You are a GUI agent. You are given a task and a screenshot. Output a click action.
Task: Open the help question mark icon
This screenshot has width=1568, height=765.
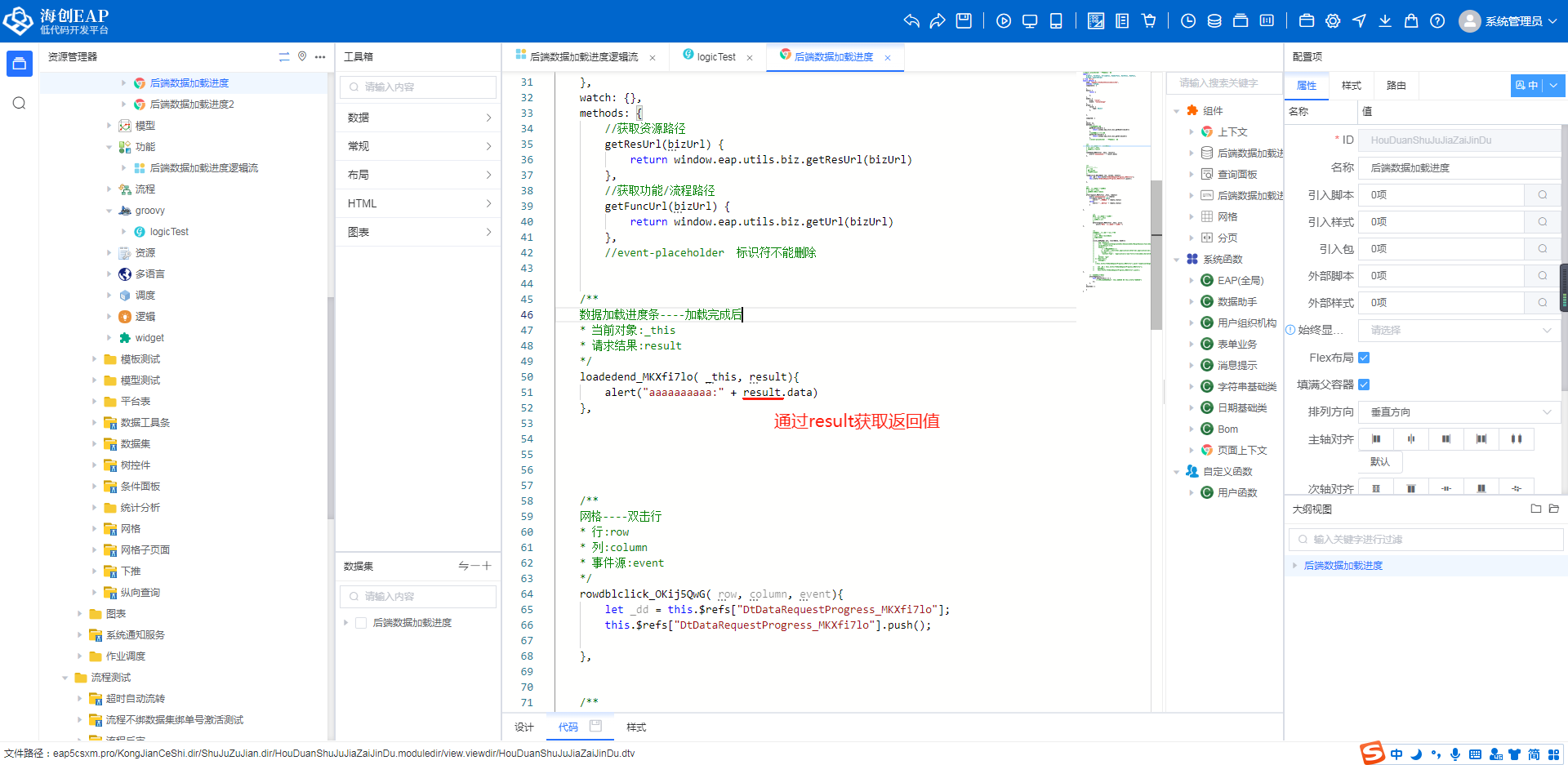[x=1437, y=21]
